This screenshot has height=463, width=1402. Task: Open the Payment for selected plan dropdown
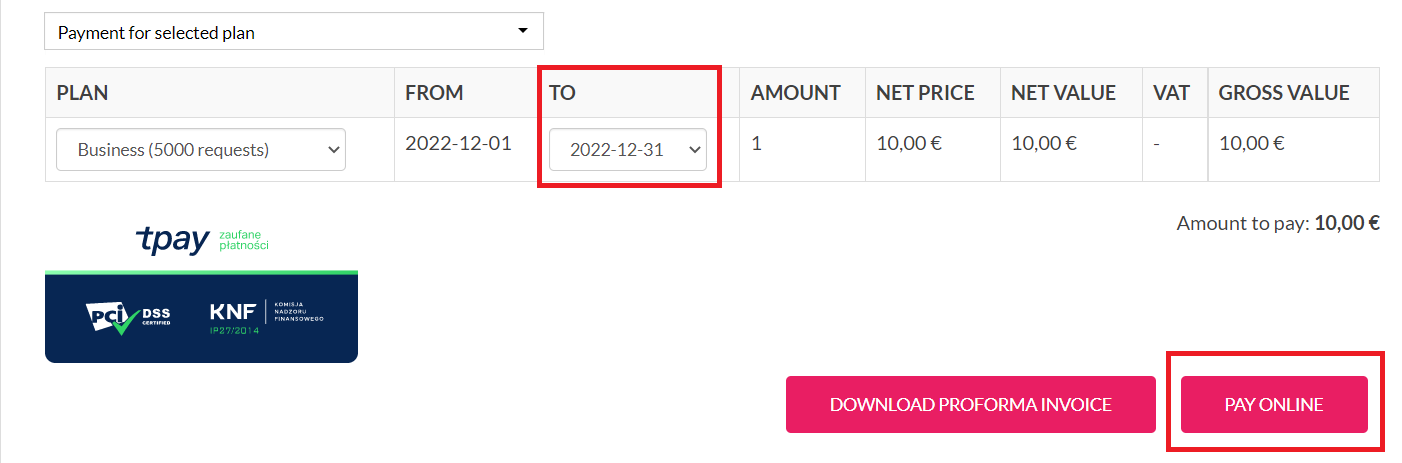click(x=294, y=31)
